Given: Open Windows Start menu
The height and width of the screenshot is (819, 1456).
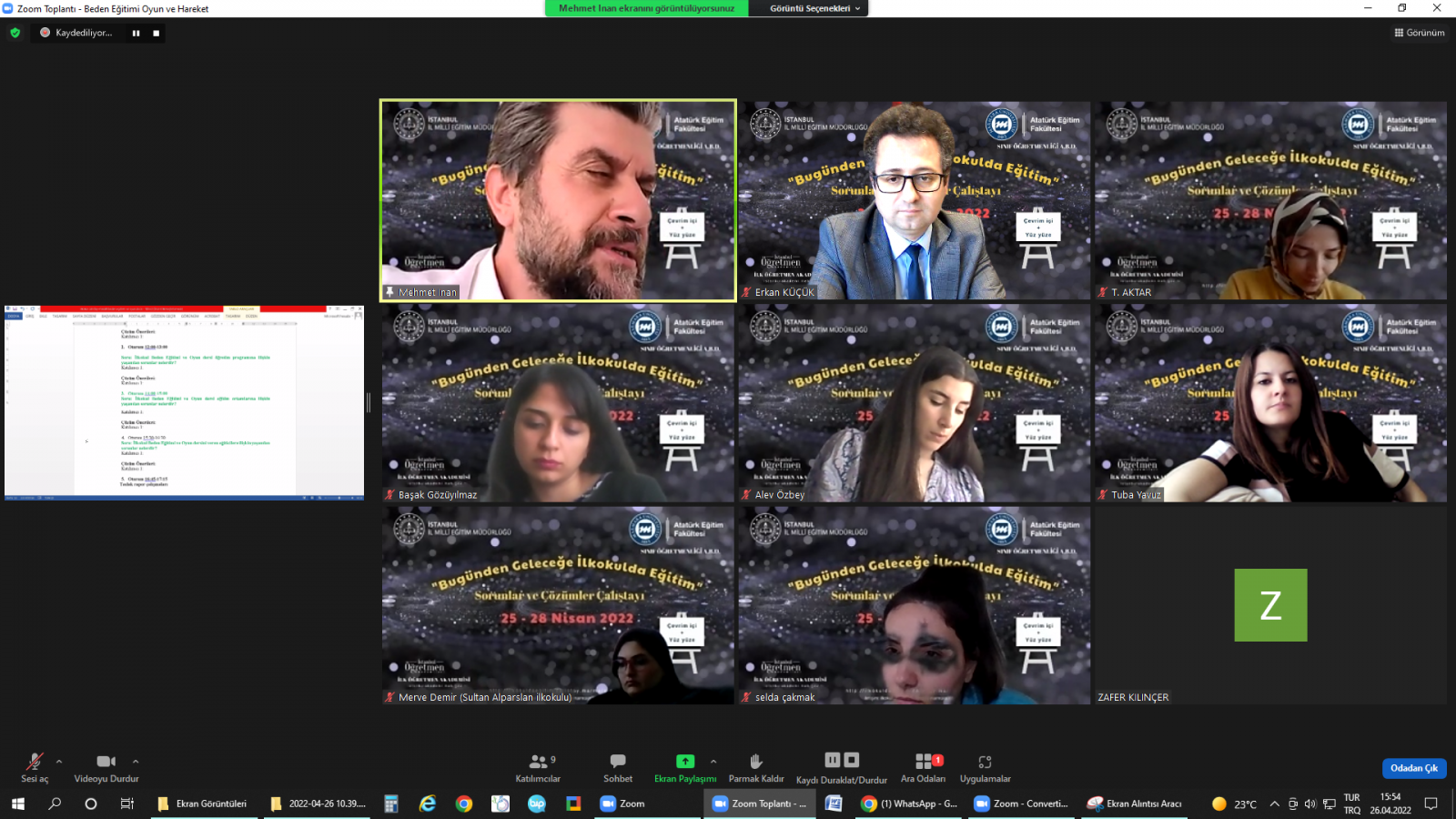Looking at the screenshot, I should click(x=17, y=804).
